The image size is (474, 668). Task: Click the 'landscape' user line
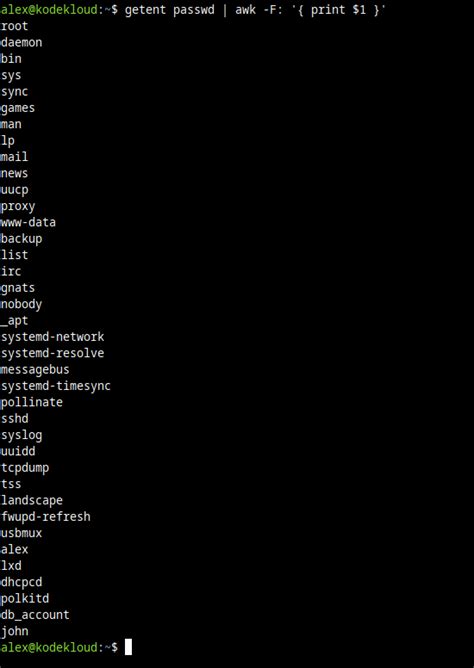pyautogui.click(x=32, y=500)
